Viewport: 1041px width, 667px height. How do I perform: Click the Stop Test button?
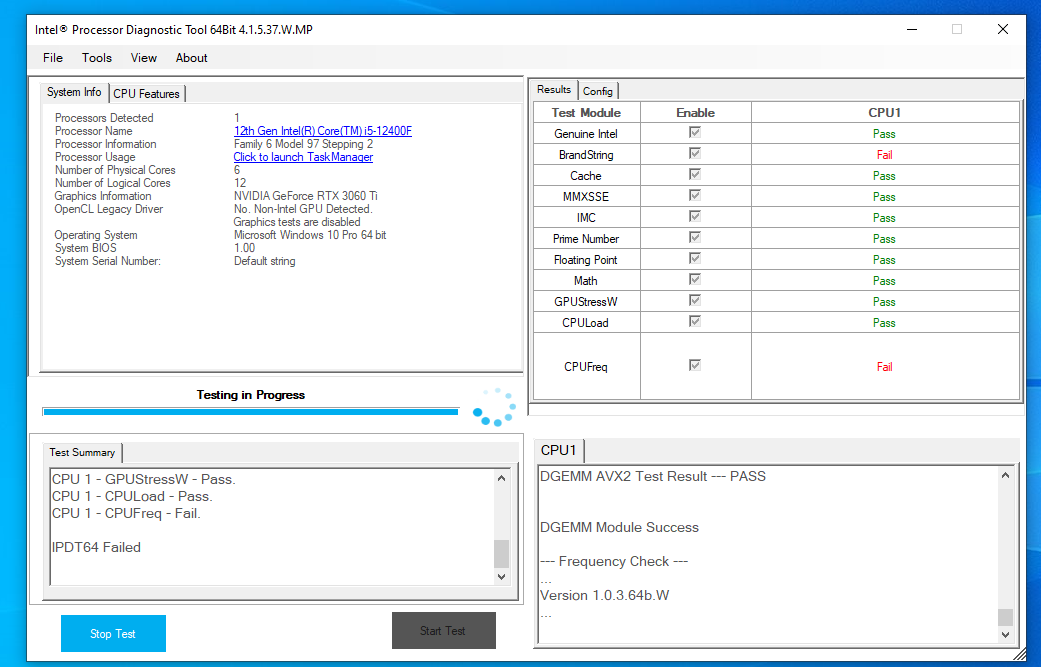tap(113, 633)
